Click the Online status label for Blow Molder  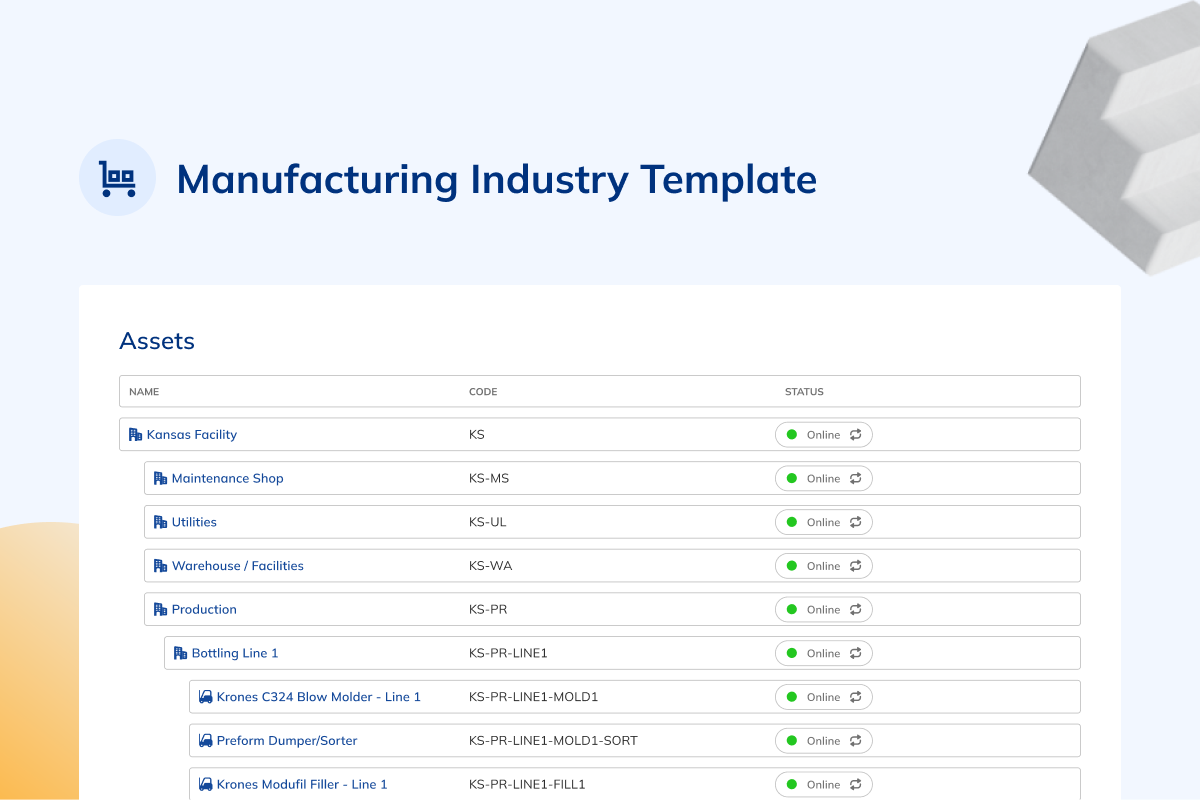tap(824, 697)
